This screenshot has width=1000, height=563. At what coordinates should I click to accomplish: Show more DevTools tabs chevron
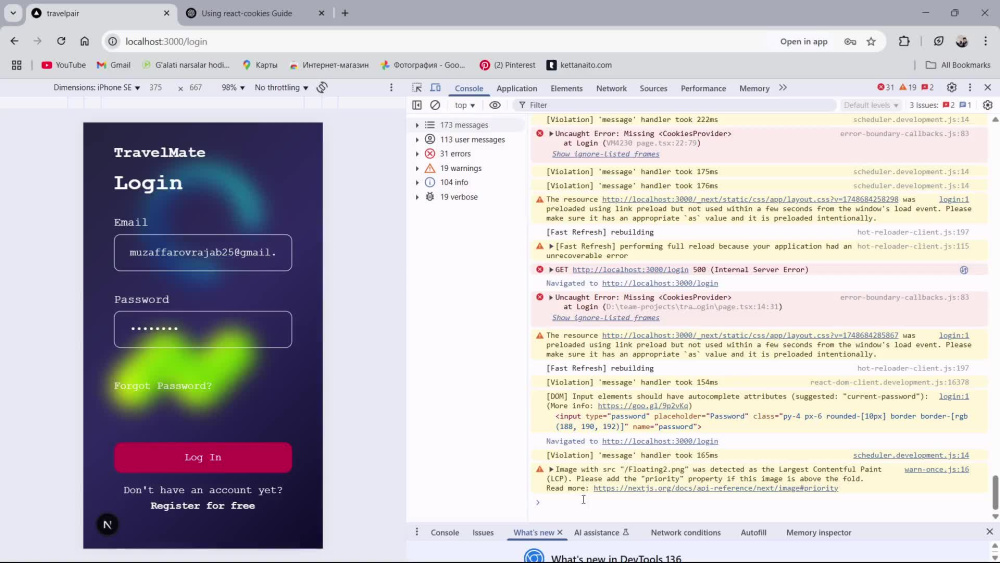(783, 88)
